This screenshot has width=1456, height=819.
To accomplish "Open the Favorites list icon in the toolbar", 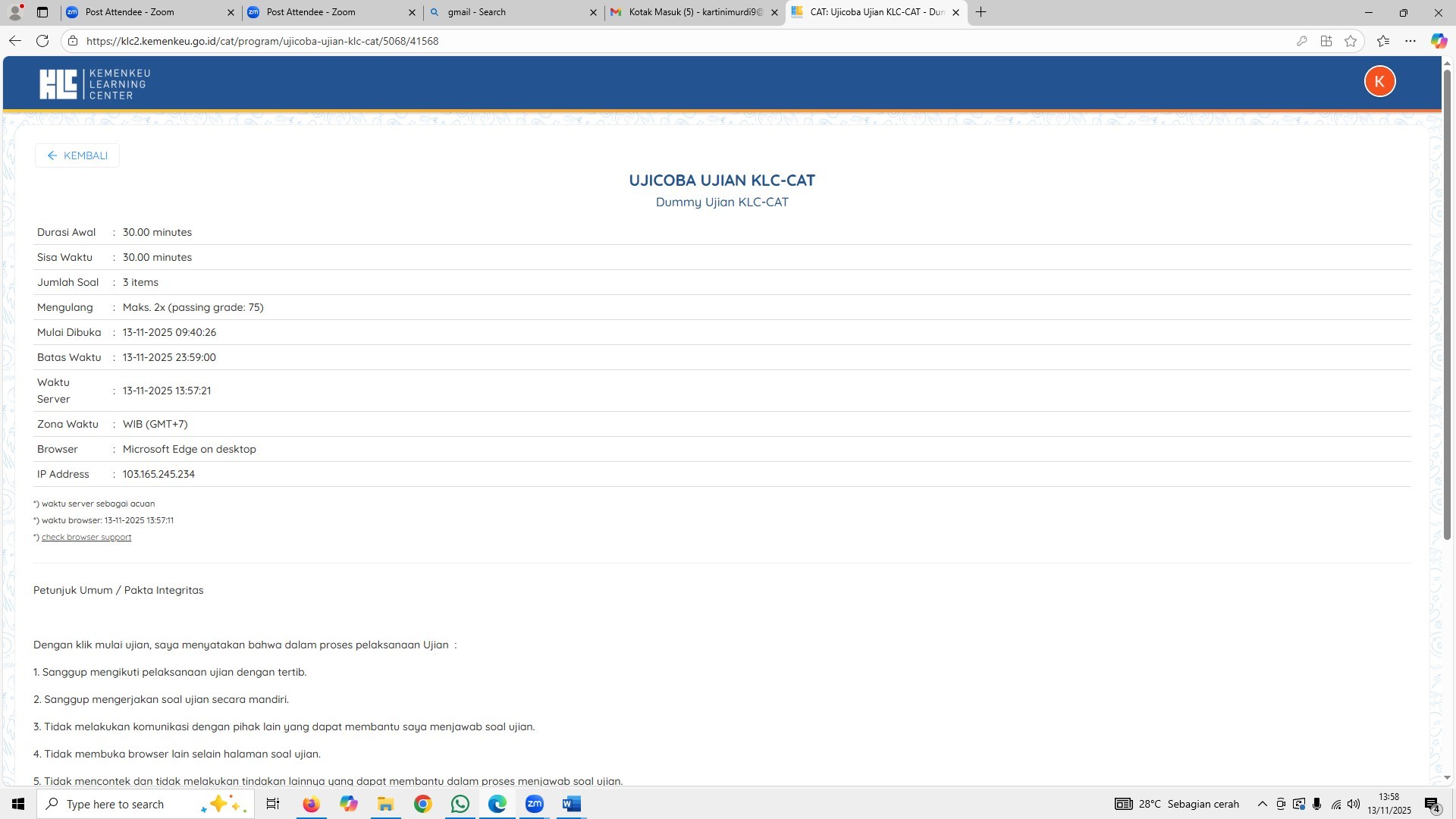I will pos(1382,41).
